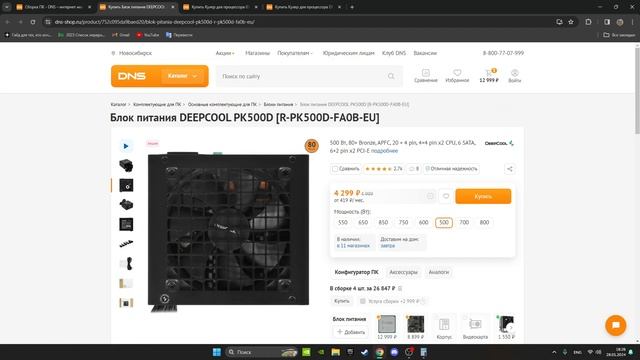
Task: Open the Вакансии menu item
Action: [x=425, y=53]
